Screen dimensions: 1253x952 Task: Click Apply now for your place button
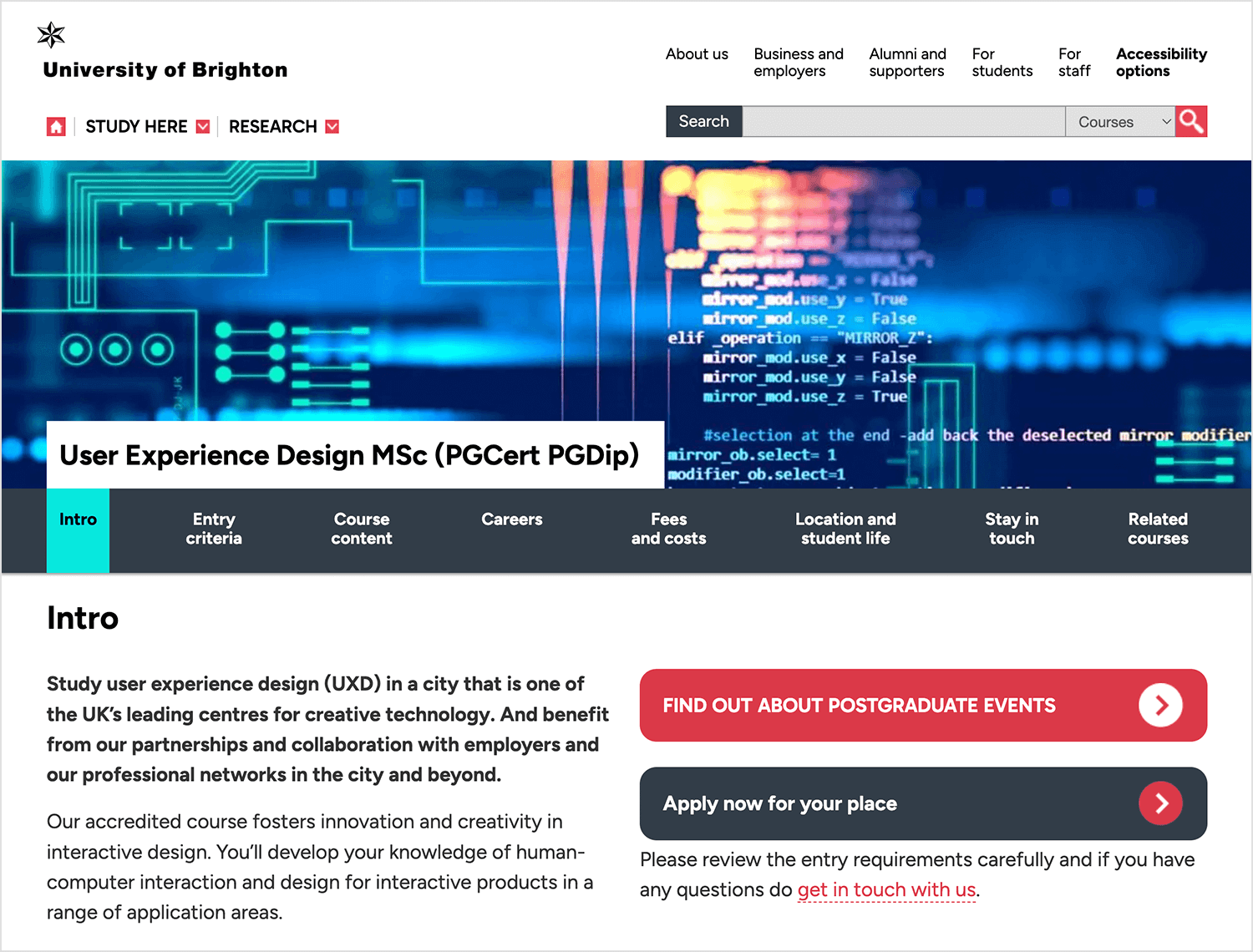pos(923,803)
